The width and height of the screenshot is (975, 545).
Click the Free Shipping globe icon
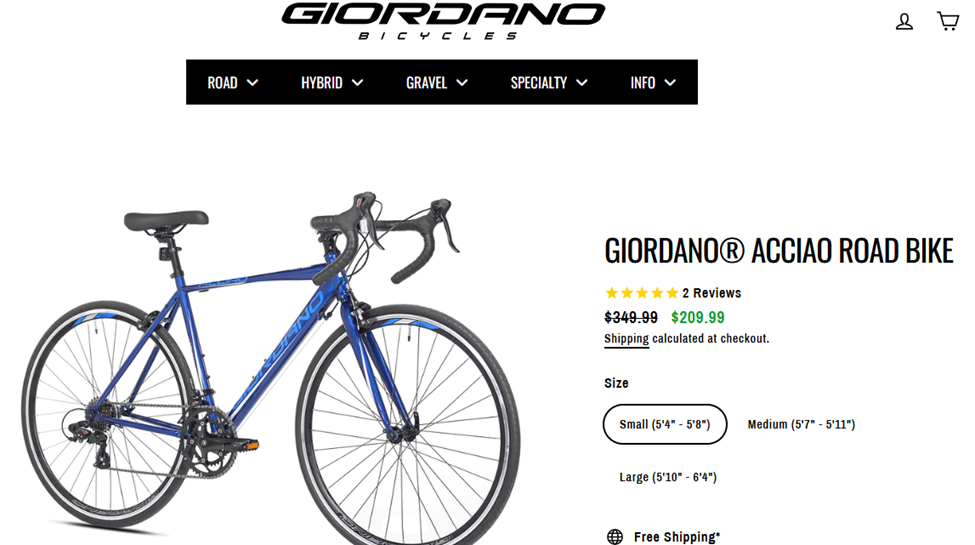[614, 536]
